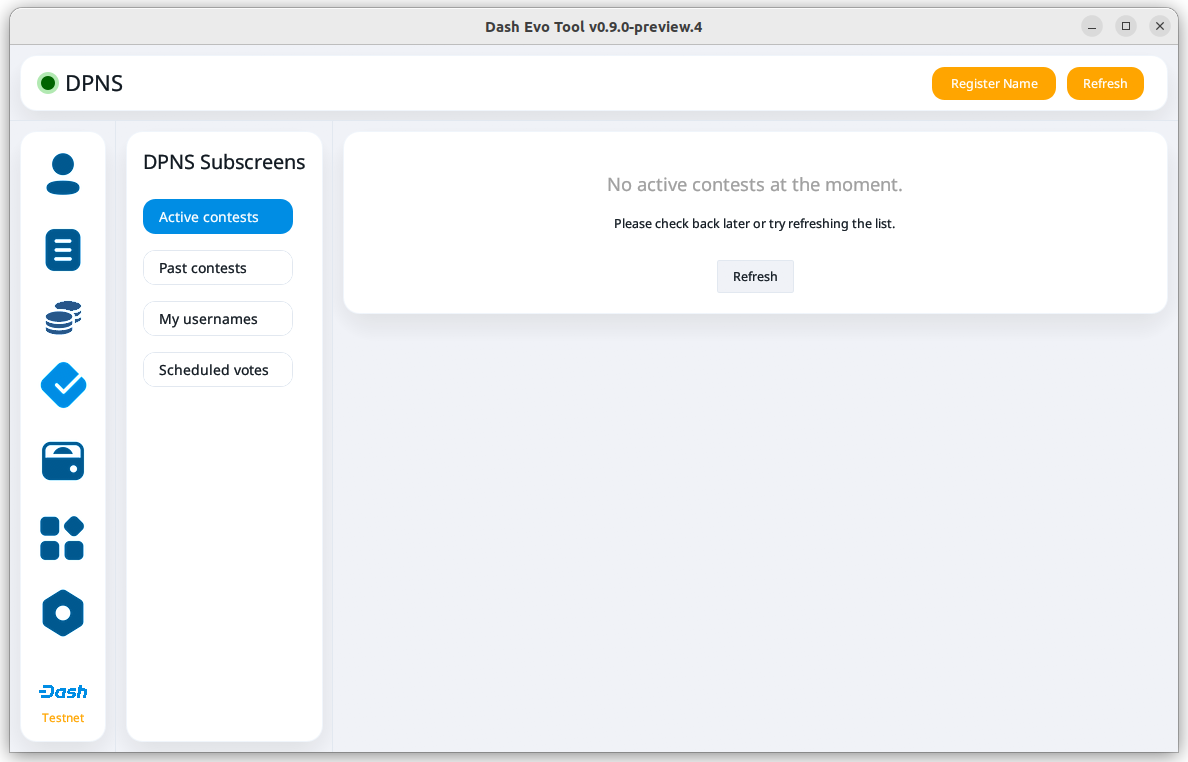The width and height of the screenshot is (1188, 762).
Task: Switch to Active contests subscreen
Action: click(217, 217)
